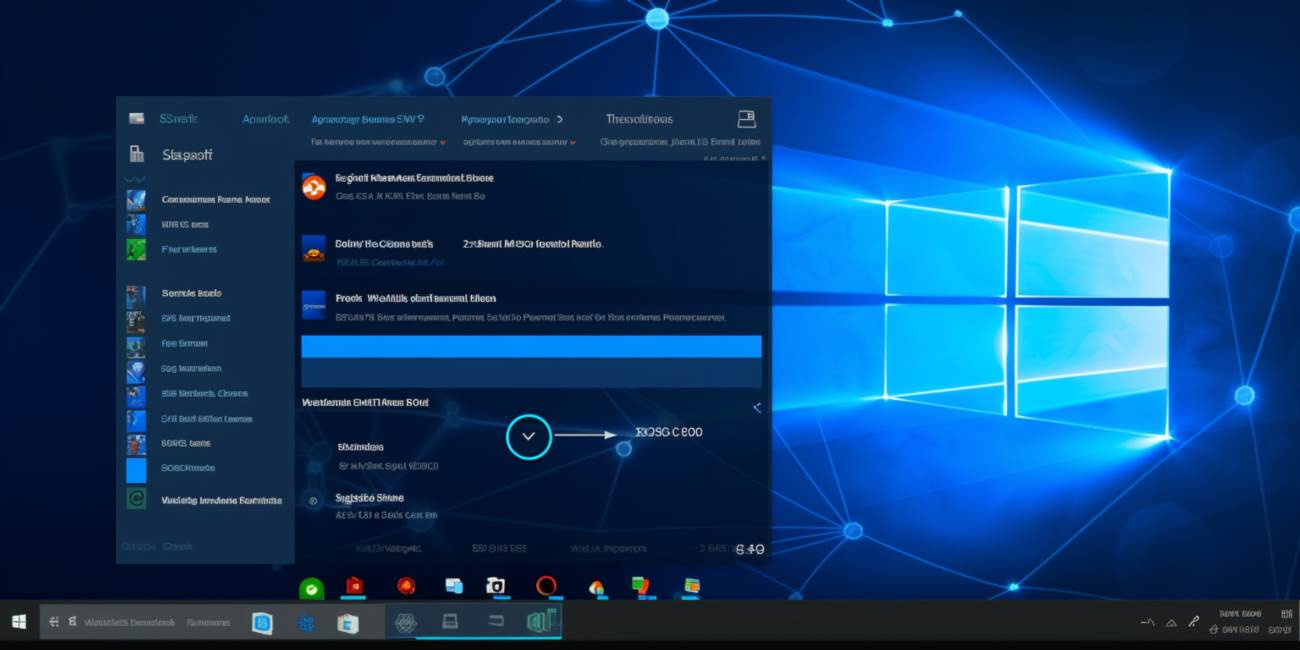Open the blue documents icon in the dock row
The width and height of the screenshot is (1300, 650).
[455, 586]
